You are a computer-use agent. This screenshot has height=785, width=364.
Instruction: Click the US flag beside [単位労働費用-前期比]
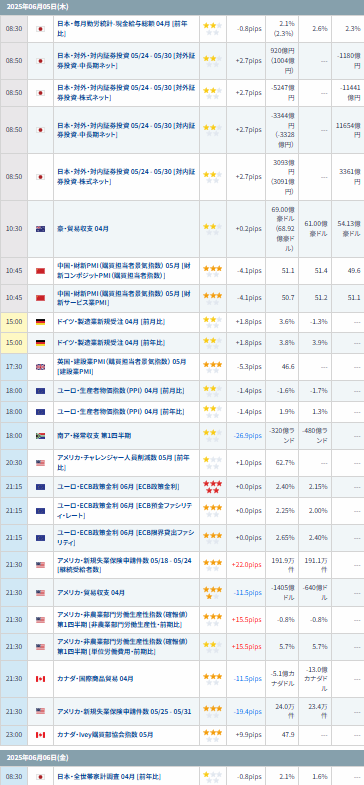pos(41,647)
